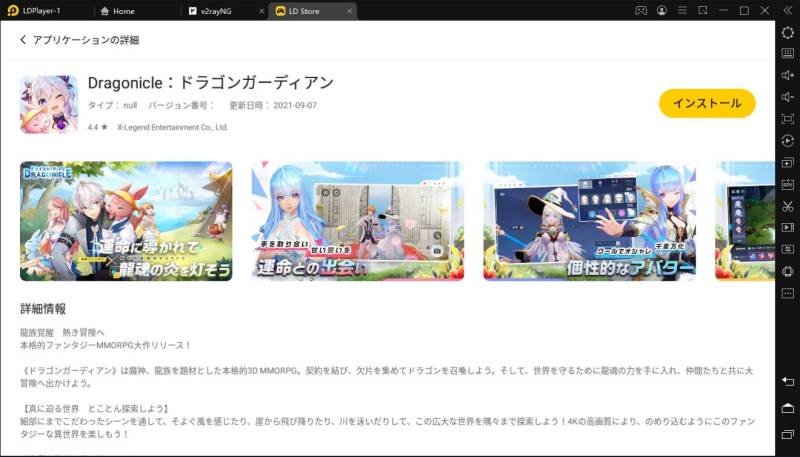
Task: Open multi-instance add window icon
Action: coord(788,163)
